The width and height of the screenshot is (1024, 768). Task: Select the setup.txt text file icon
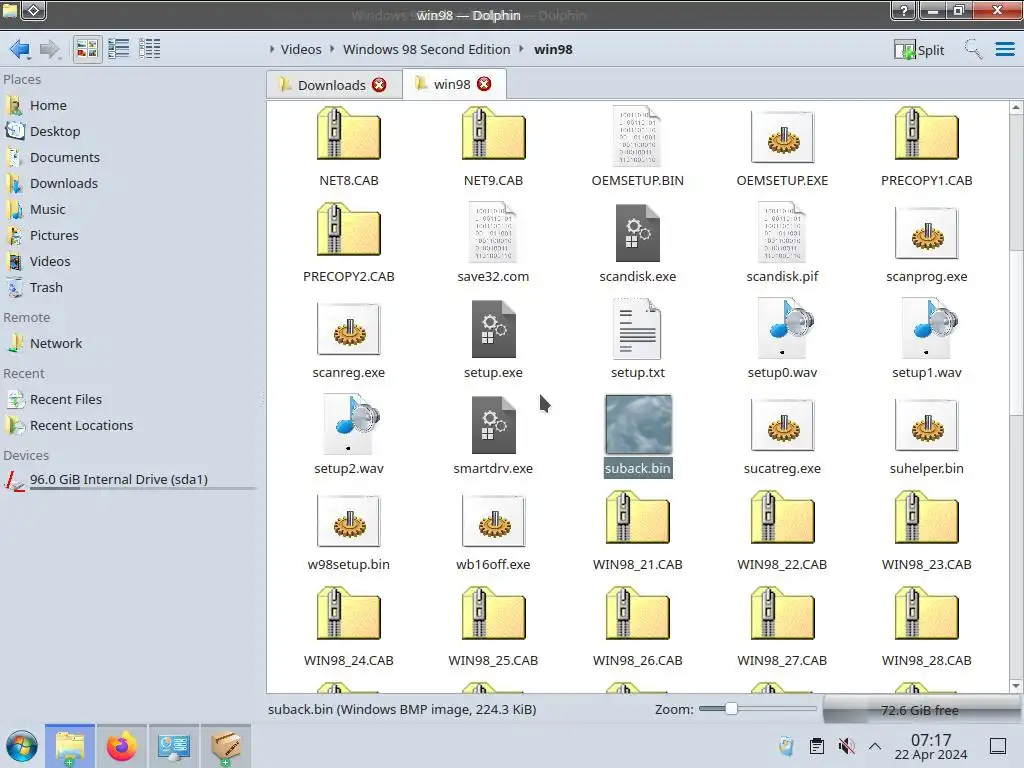(637, 329)
